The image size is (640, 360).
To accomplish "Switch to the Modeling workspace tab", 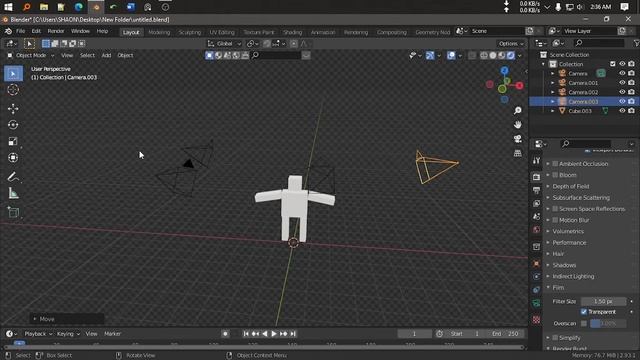I will point(159,32).
